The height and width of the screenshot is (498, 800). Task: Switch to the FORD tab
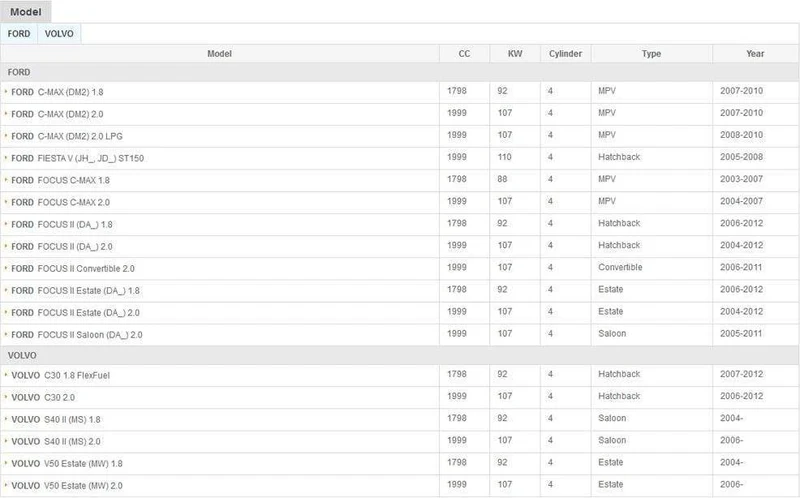(x=19, y=34)
